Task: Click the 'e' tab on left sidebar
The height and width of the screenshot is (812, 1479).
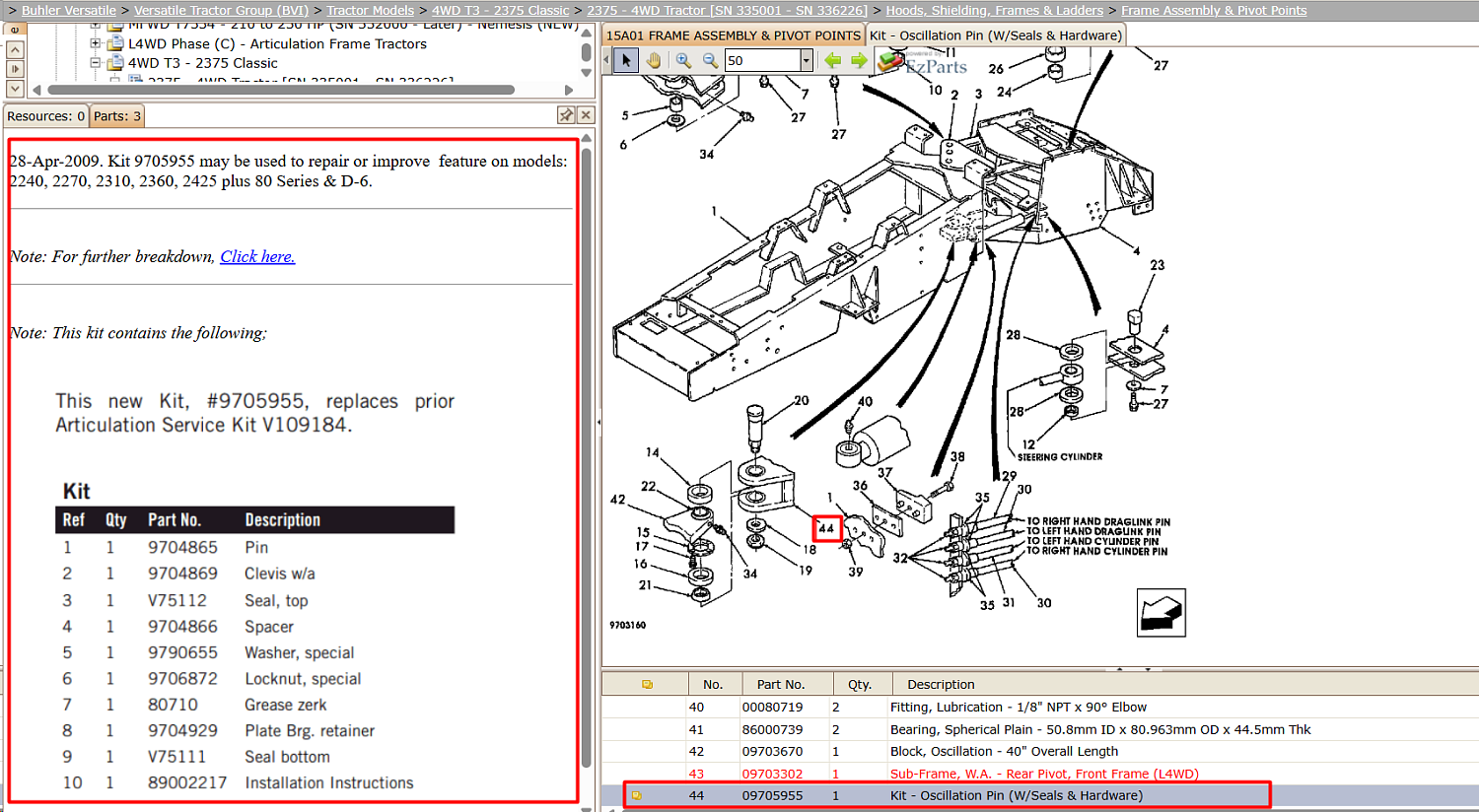Action: [x=15, y=29]
